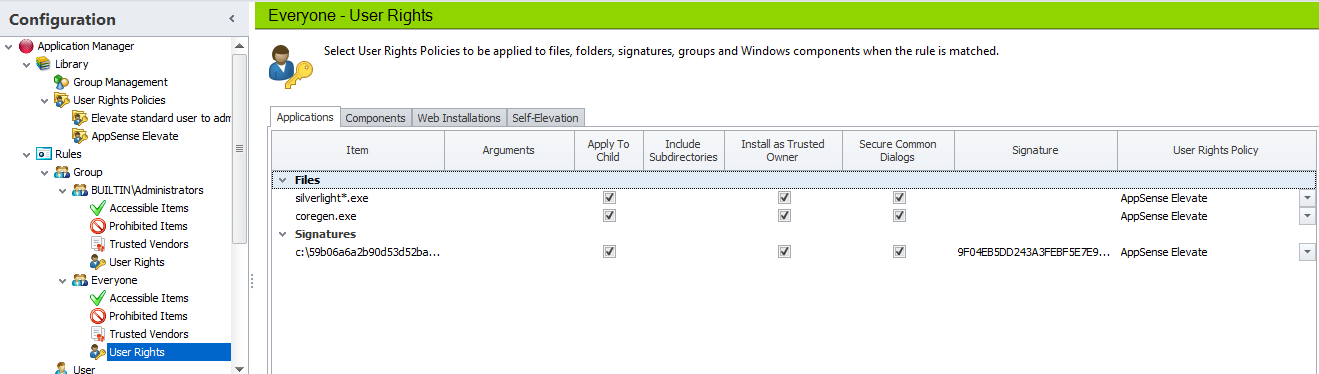Click the Signature column header
The height and width of the screenshot is (374, 1319).
pos(1036,150)
